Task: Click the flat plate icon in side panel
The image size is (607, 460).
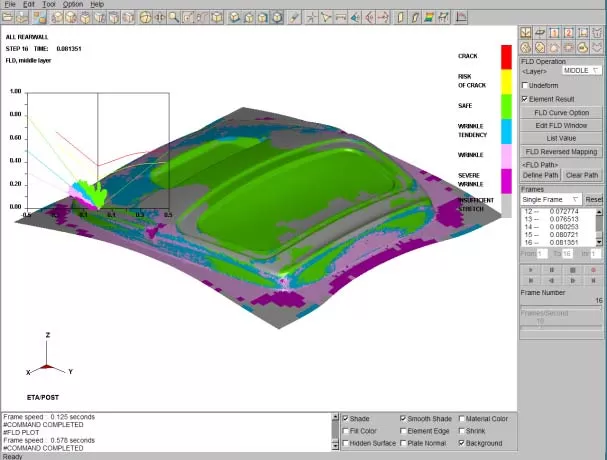Action: tap(540, 33)
